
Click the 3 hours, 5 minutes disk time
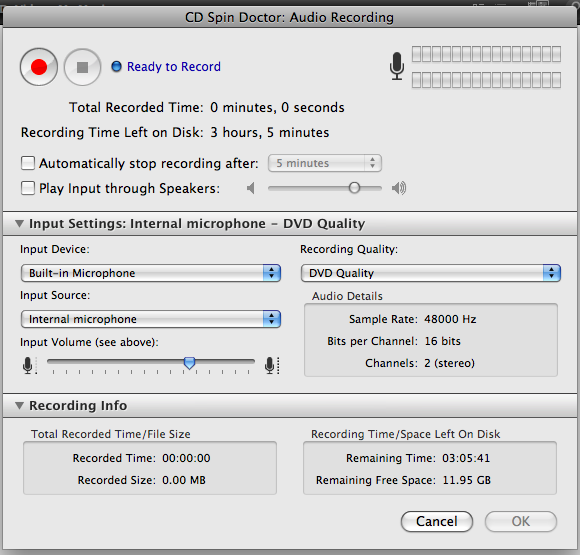pos(270,132)
